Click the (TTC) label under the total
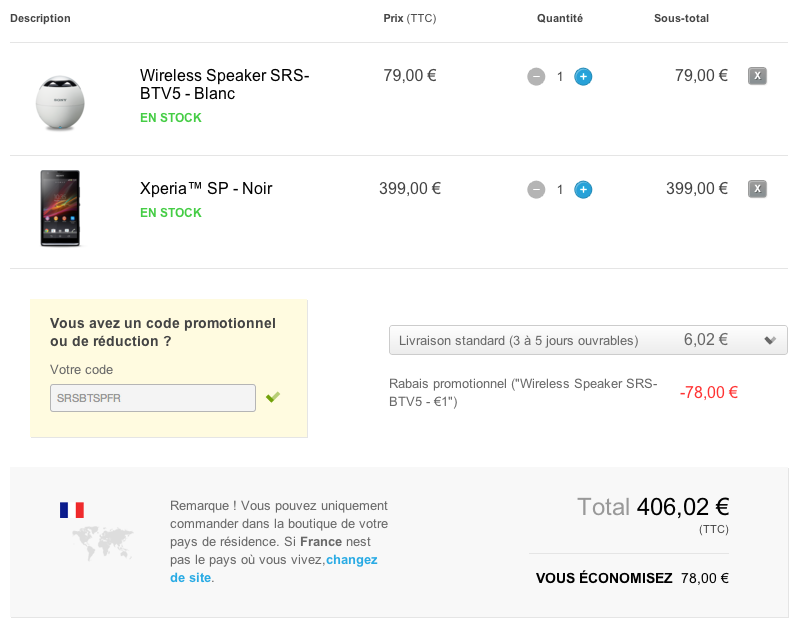This screenshot has width=795, height=628. (x=713, y=530)
